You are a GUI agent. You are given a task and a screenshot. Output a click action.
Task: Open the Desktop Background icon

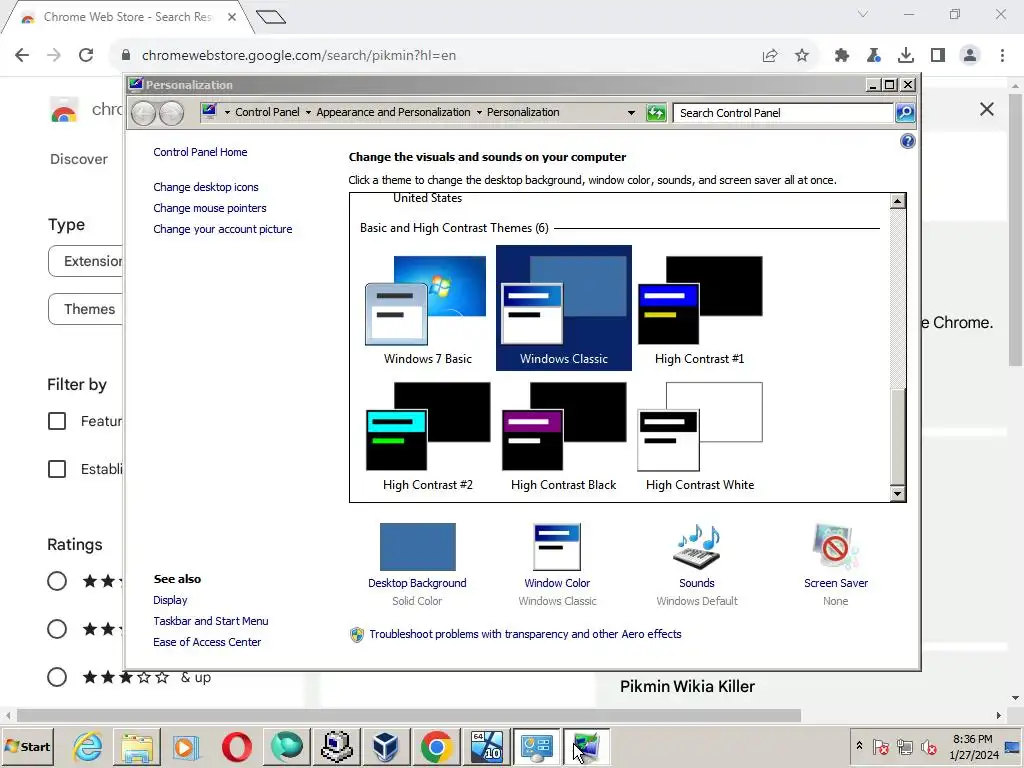tap(417, 547)
